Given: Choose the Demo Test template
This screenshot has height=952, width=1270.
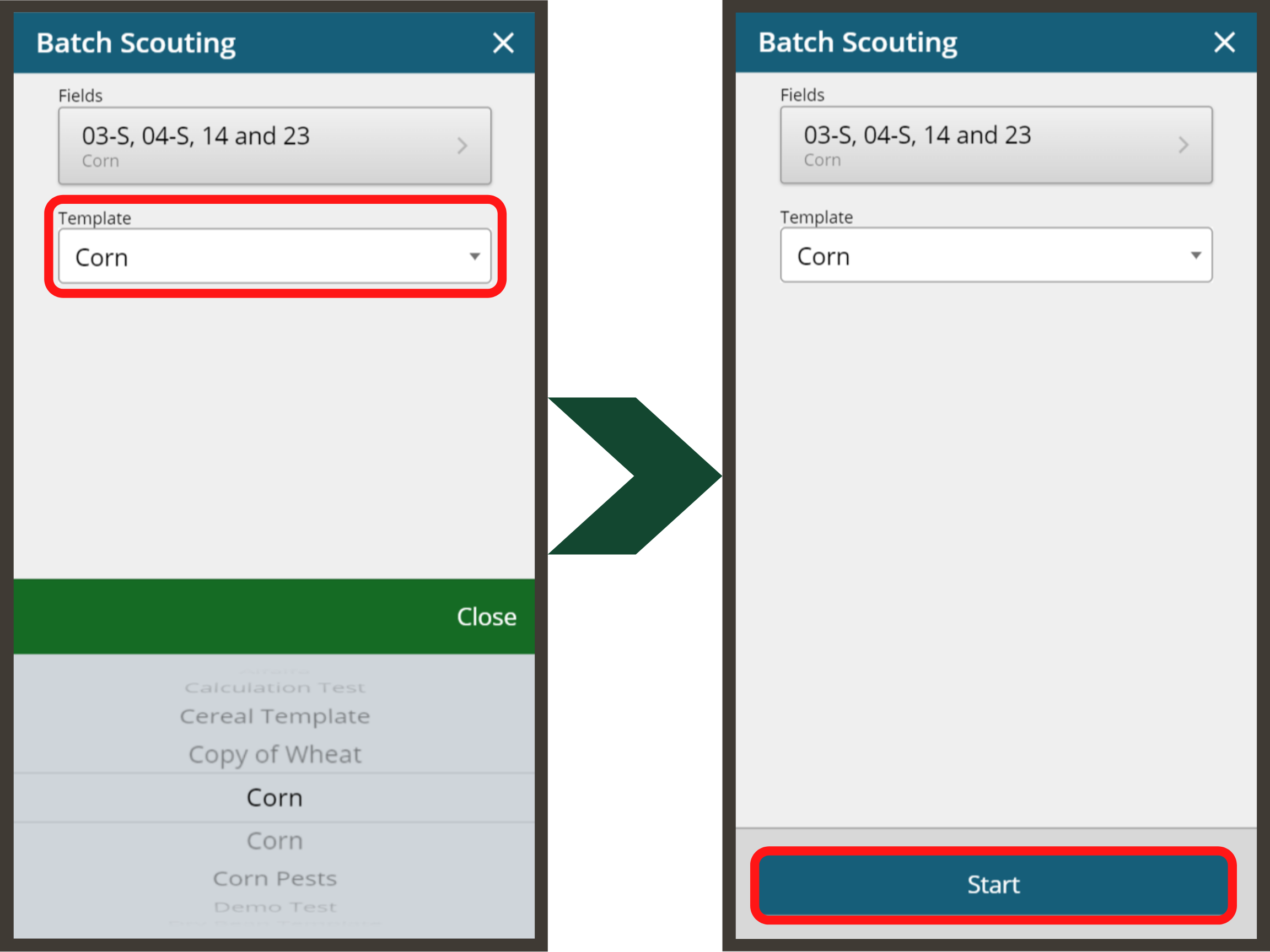Looking at the screenshot, I should 275,907.
